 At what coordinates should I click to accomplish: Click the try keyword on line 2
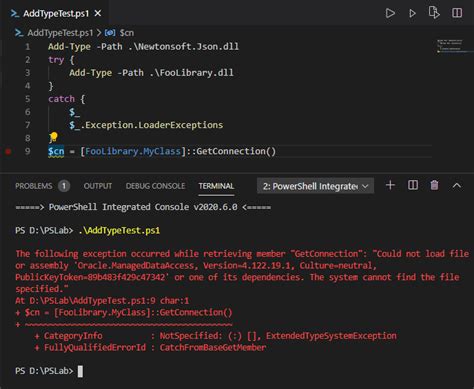[56, 60]
